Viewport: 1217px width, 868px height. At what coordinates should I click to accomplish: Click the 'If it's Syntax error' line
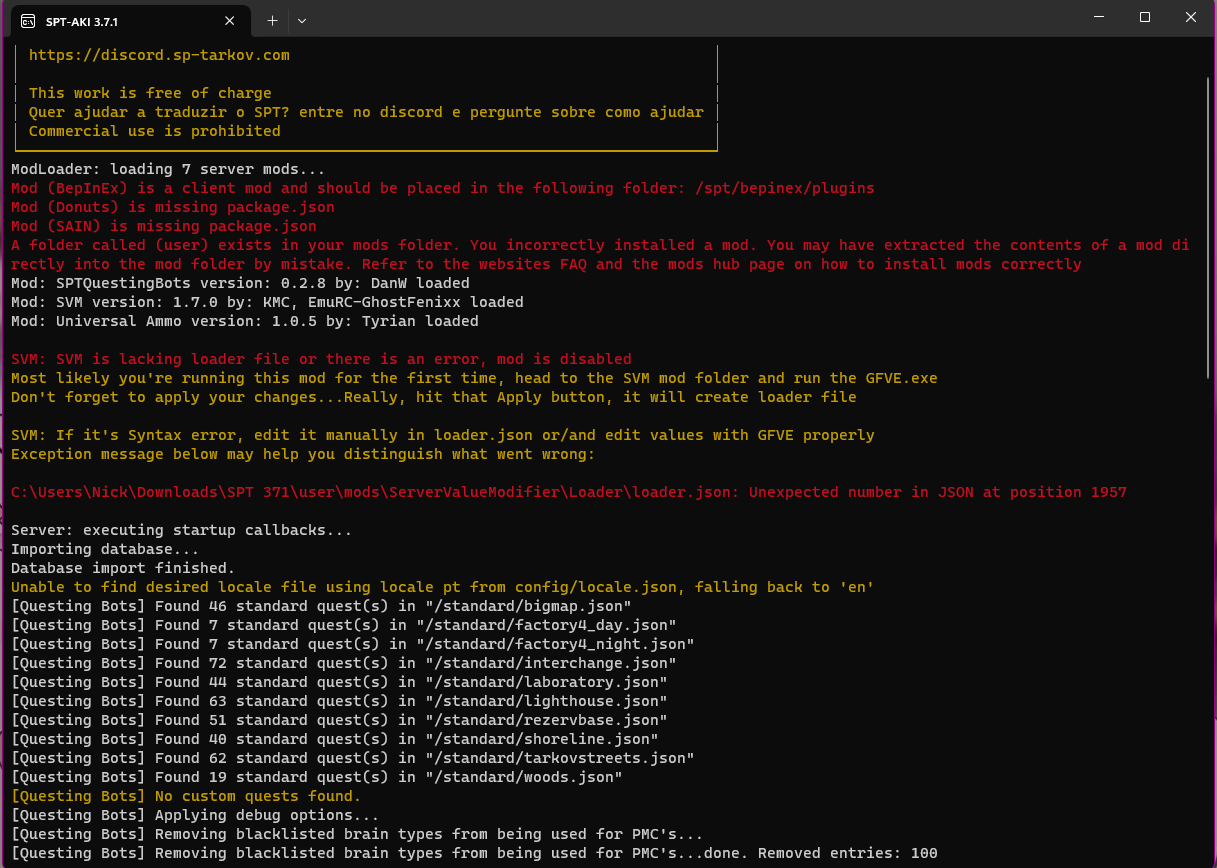[443, 435]
